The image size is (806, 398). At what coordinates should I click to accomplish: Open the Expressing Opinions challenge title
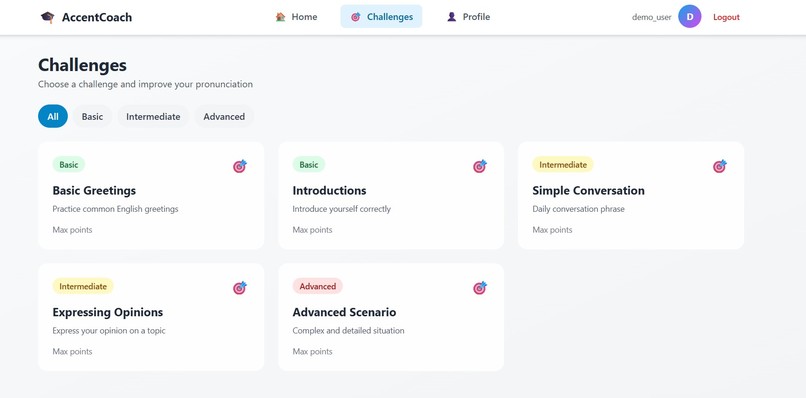pos(108,312)
